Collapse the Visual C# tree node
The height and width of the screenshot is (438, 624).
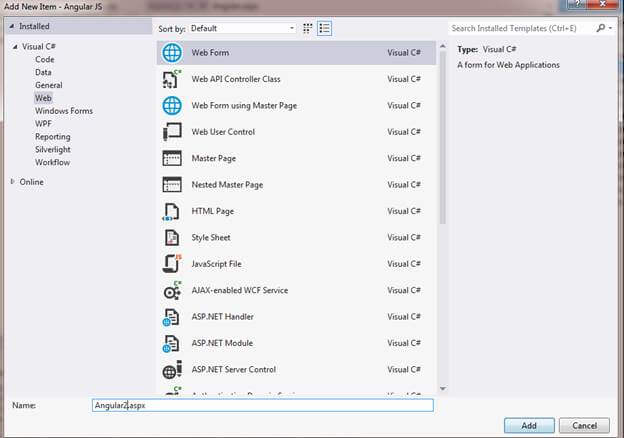(x=15, y=47)
